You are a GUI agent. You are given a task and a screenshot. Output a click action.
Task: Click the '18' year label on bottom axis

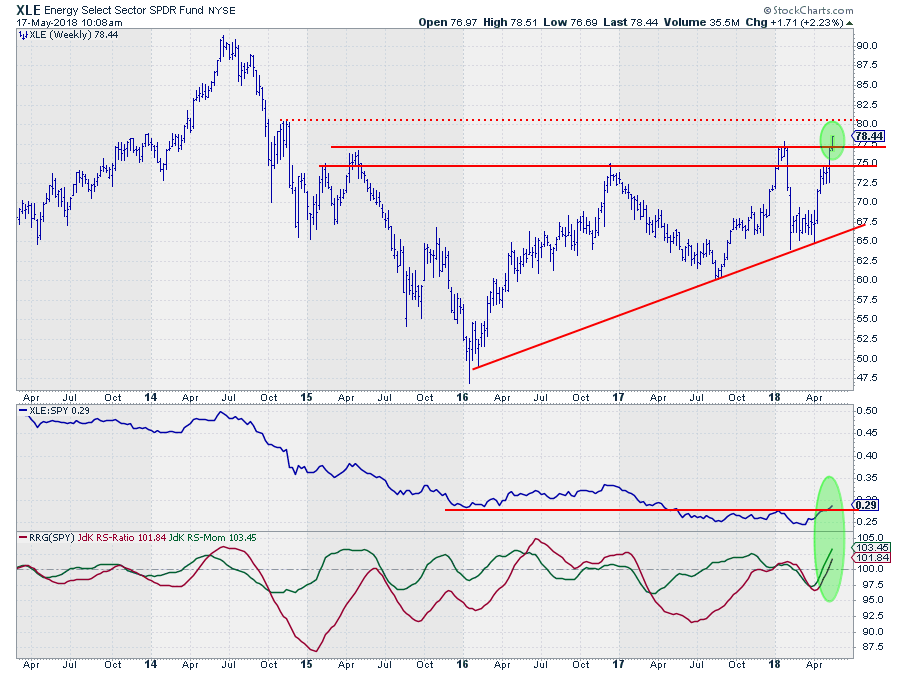click(x=774, y=664)
